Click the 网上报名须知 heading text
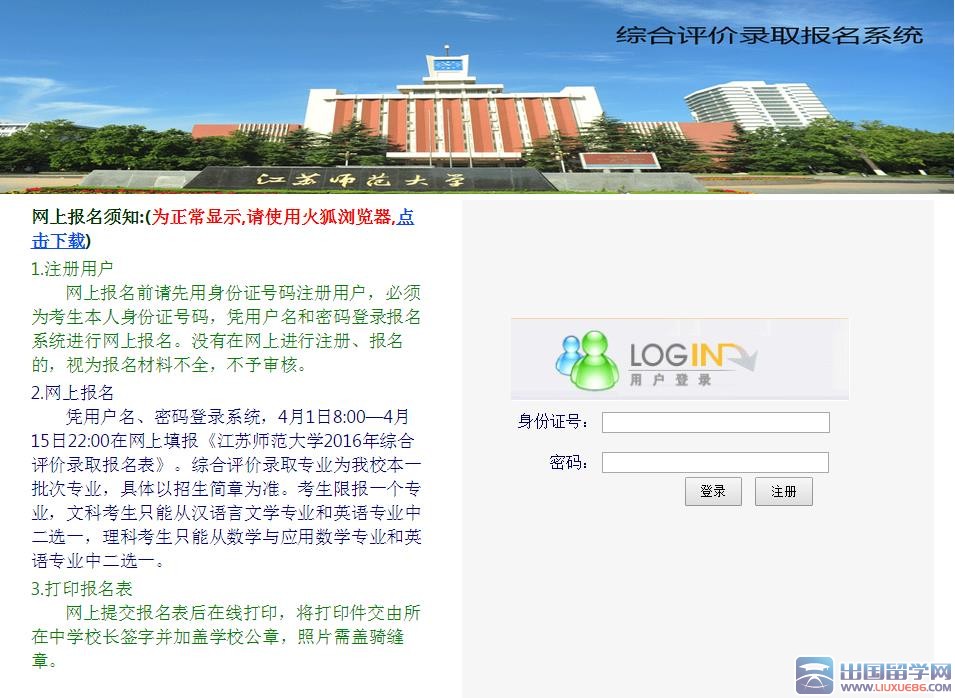955x698 pixels. (88, 217)
